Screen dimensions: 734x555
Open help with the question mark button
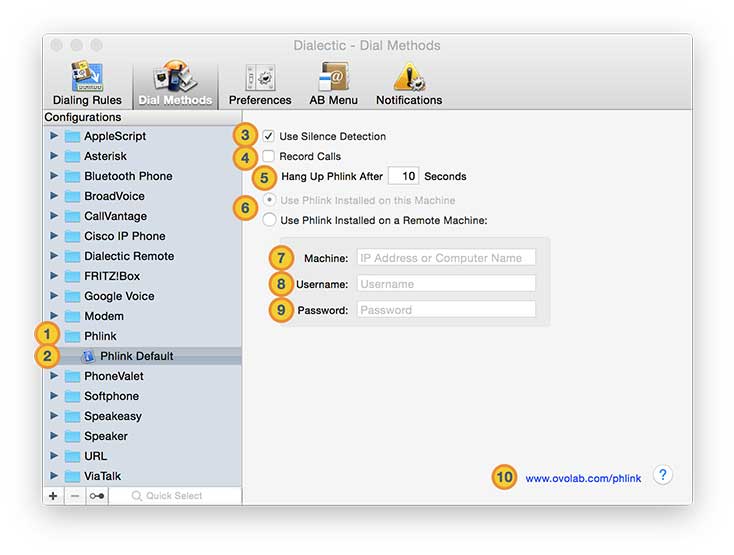(663, 475)
